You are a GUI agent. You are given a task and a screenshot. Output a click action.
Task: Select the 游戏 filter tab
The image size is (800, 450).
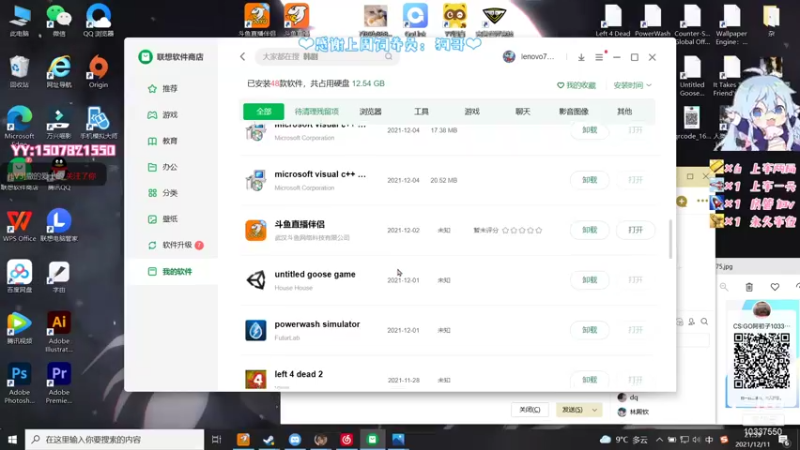tap(472, 111)
